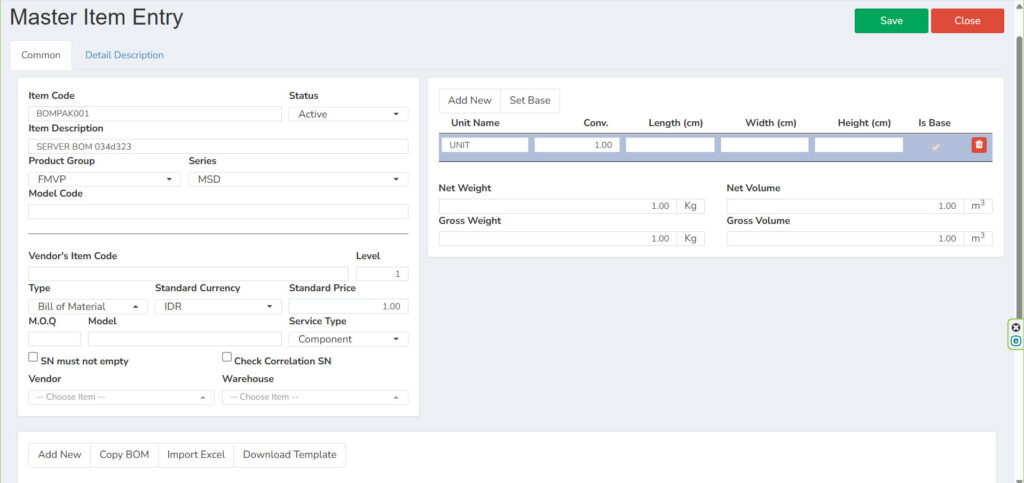Tick the Check Correlation SN checkbox
The height and width of the screenshot is (483, 1024).
227,357
